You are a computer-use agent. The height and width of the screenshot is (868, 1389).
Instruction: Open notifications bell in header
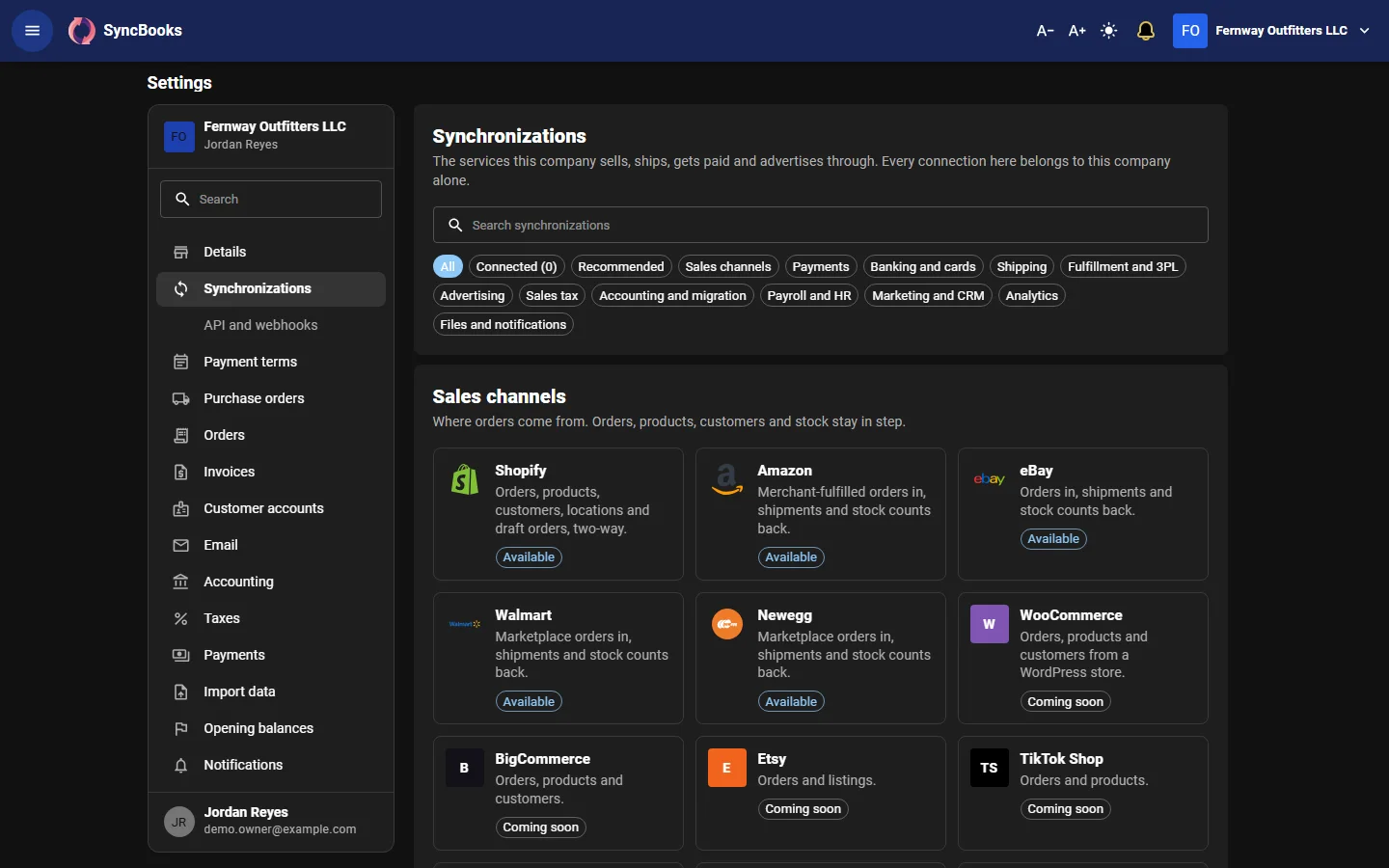click(1146, 31)
